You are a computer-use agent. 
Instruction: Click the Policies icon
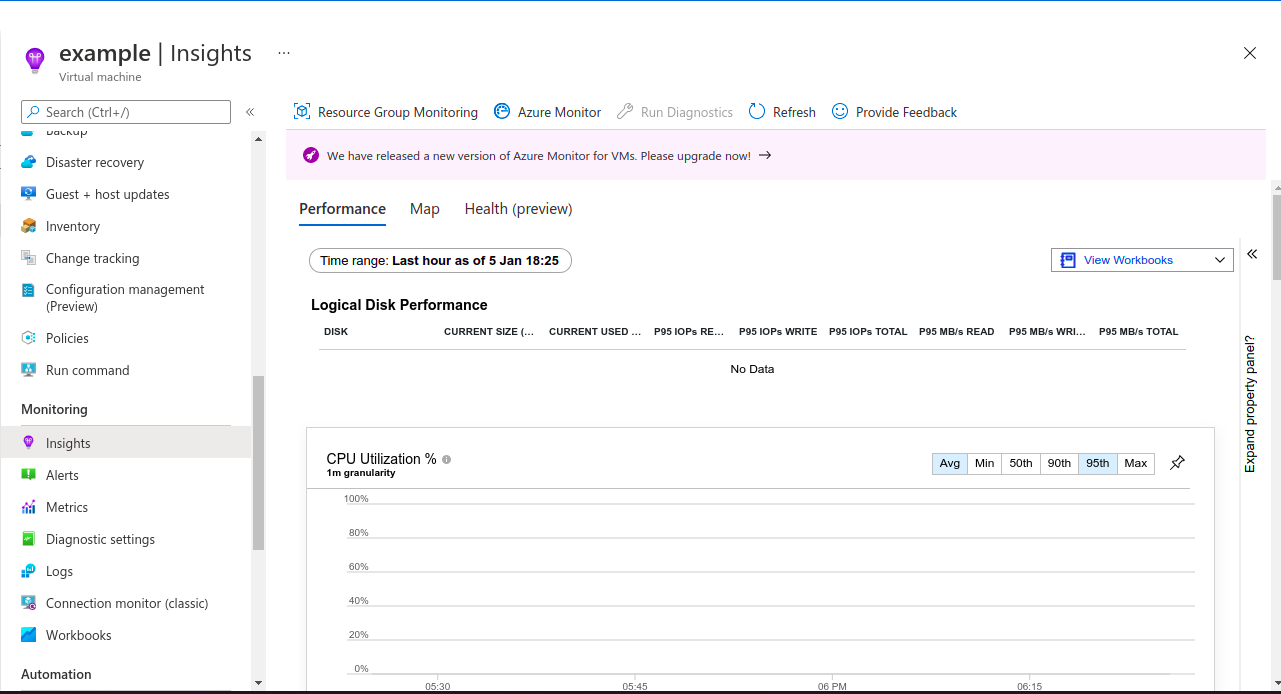(28, 338)
